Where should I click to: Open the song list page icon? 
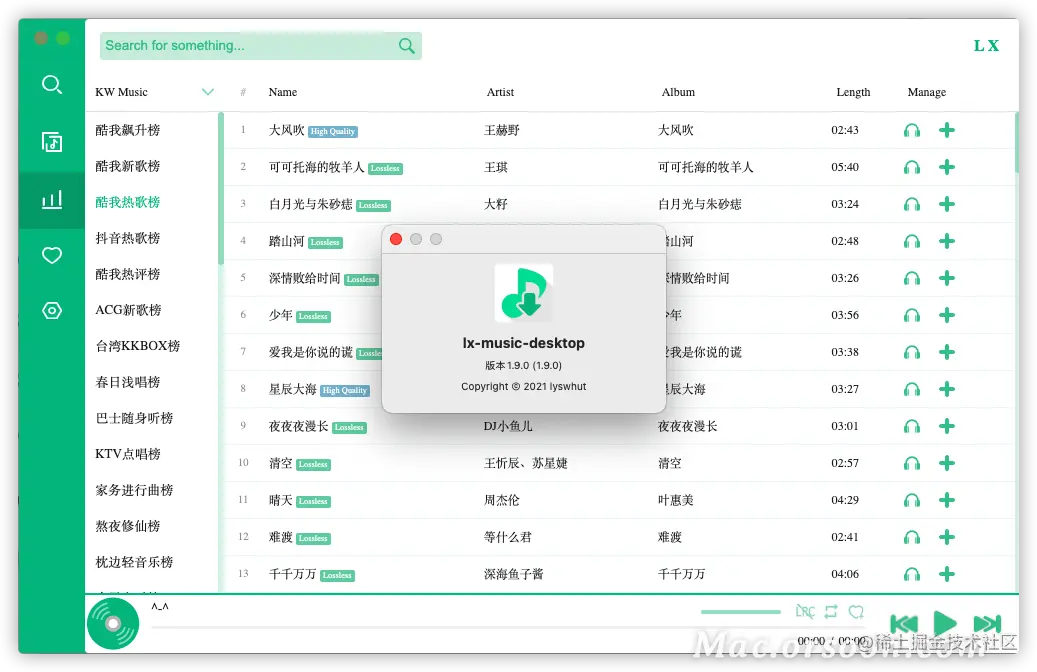tap(52, 142)
